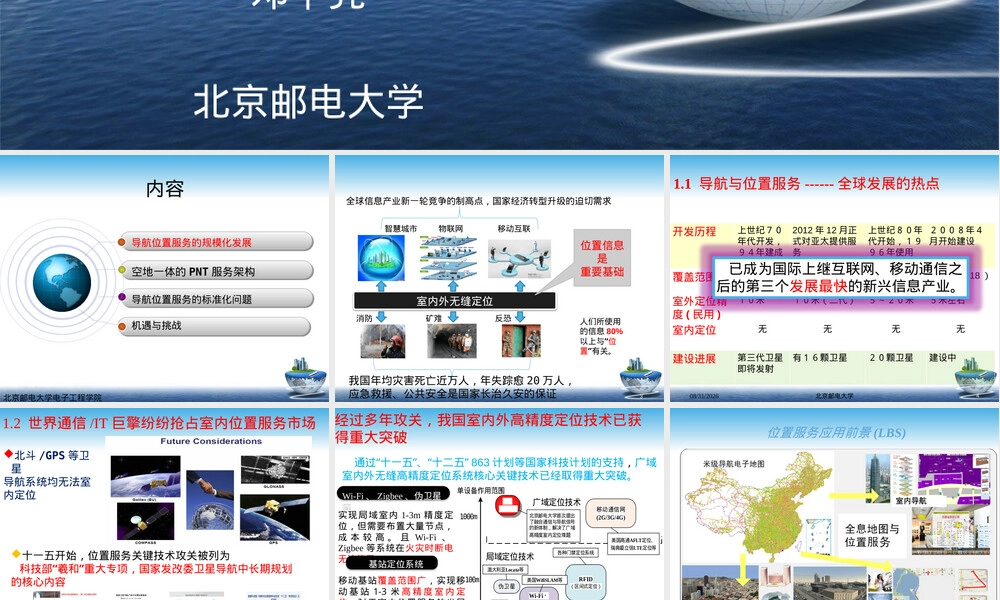This screenshot has width=1000, height=600.
Task: Click the RFID box in diagram
Action: 585,582
